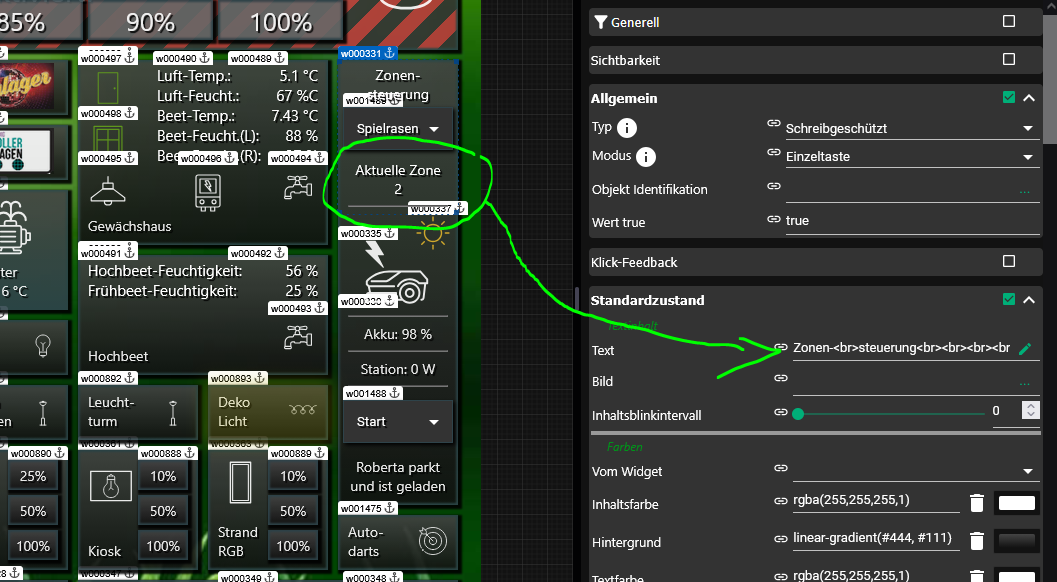Click the Leuchtturm lamp icon
1057x582 pixels.
(x=173, y=412)
